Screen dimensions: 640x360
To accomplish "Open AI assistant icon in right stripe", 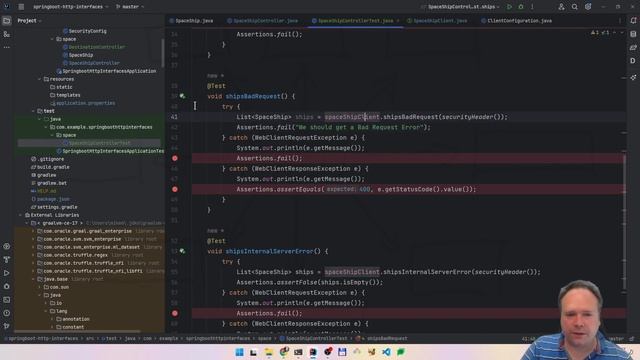I will pos(633,77).
